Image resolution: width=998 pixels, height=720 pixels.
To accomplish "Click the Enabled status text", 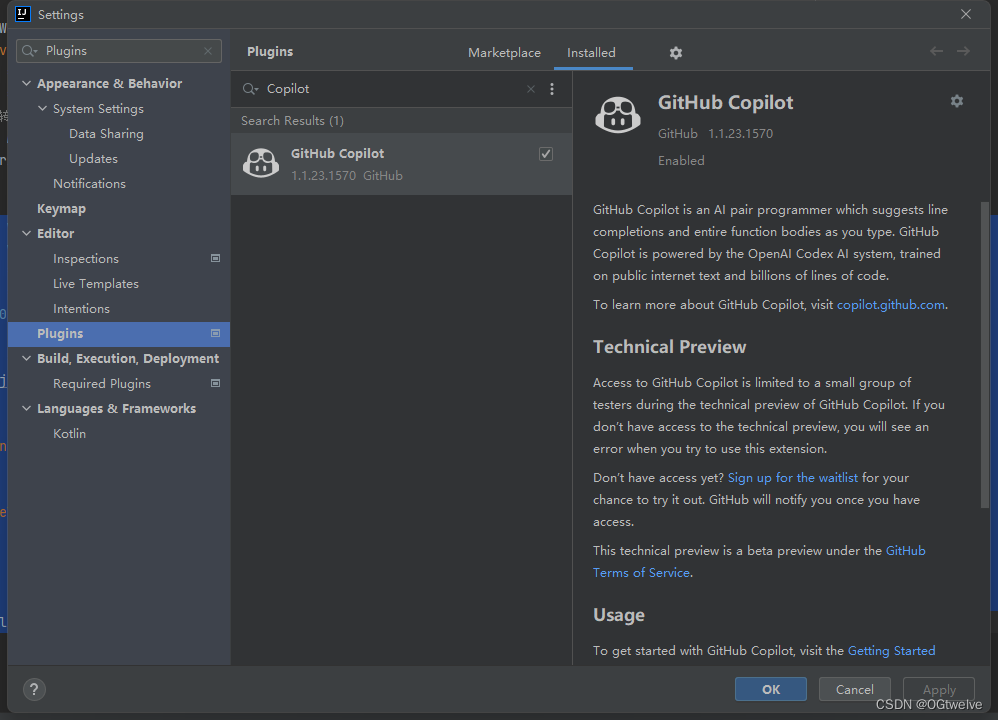I will [x=681, y=161].
